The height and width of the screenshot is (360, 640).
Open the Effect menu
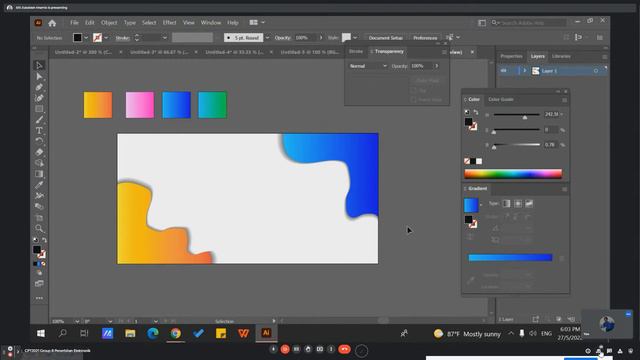(169, 22)
